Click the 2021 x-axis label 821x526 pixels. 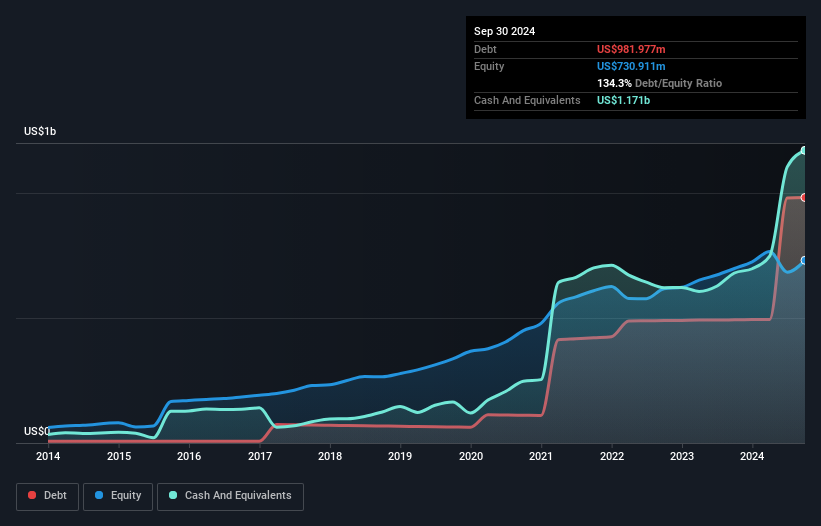point(541,456)
